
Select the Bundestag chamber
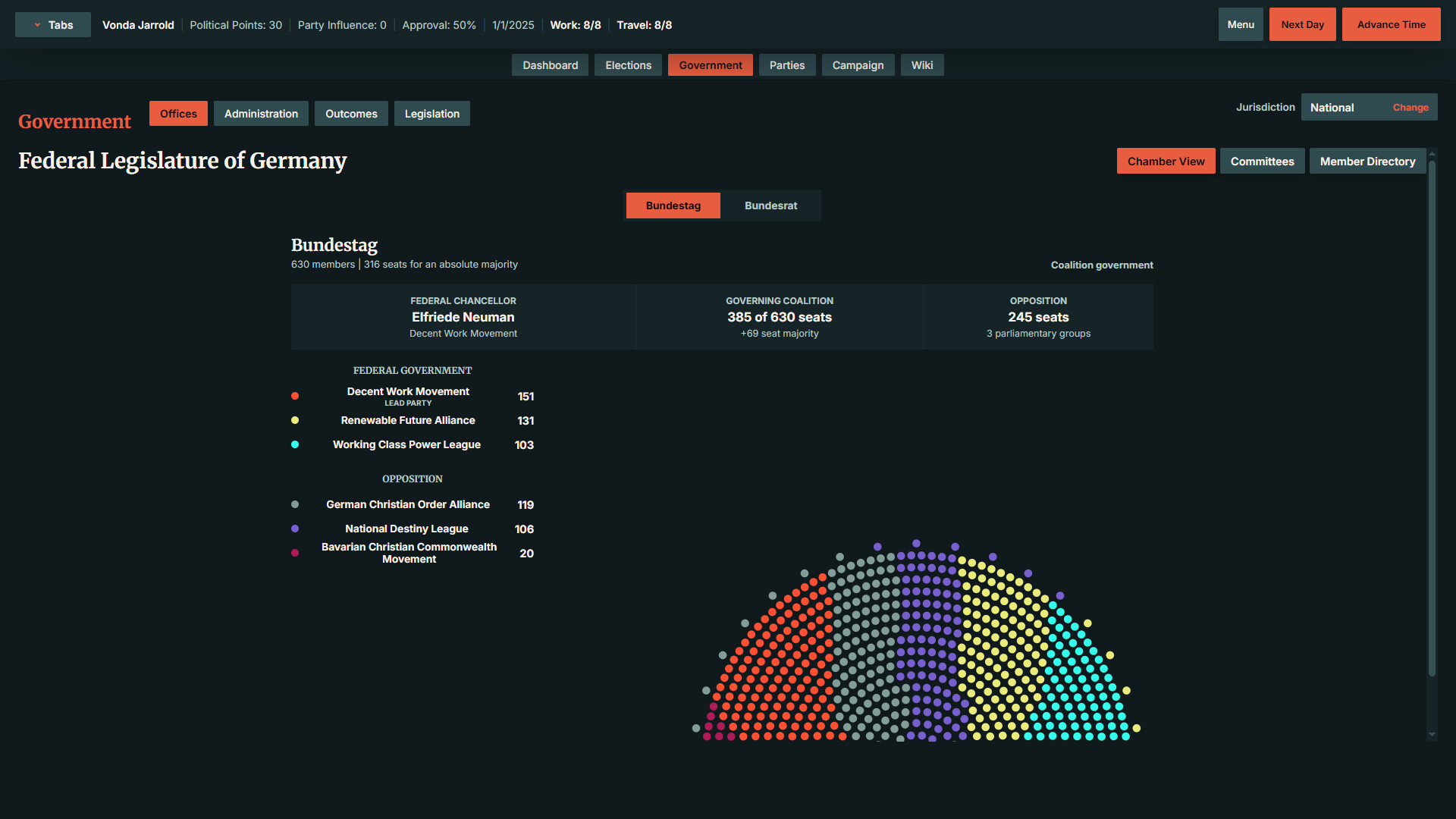(673, 206)
